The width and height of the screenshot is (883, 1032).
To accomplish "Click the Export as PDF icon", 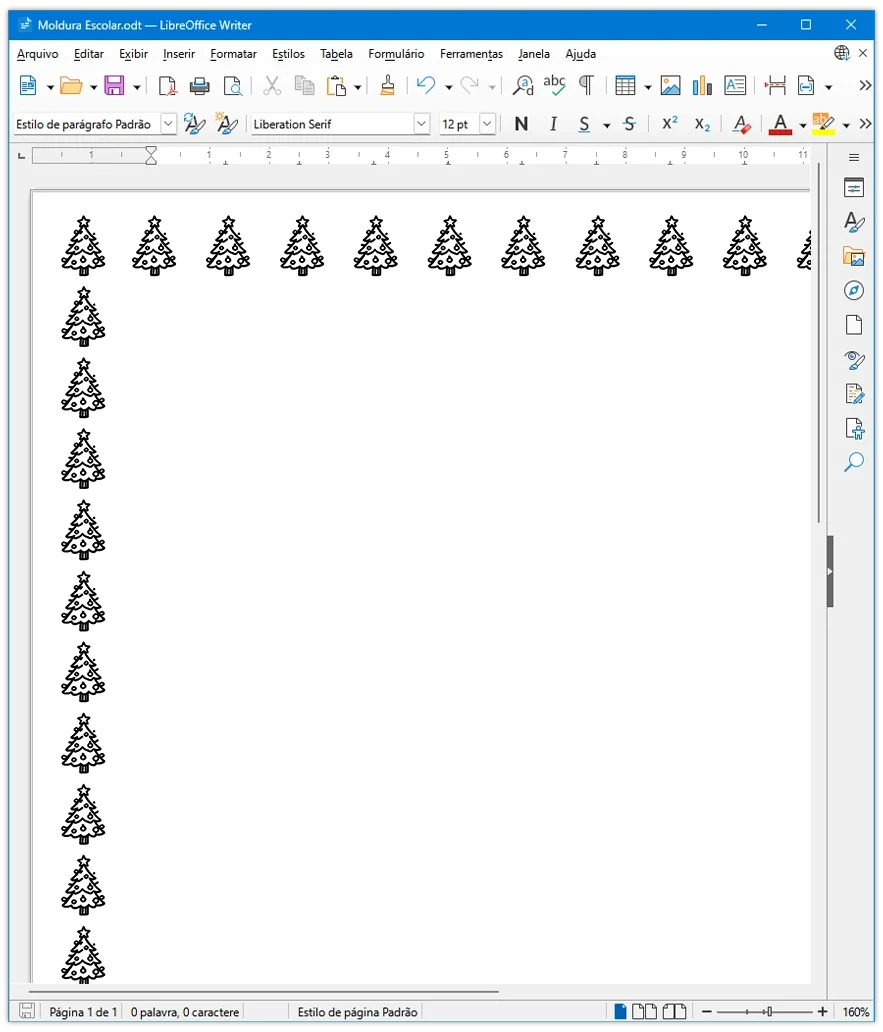I will coord(167,86).
